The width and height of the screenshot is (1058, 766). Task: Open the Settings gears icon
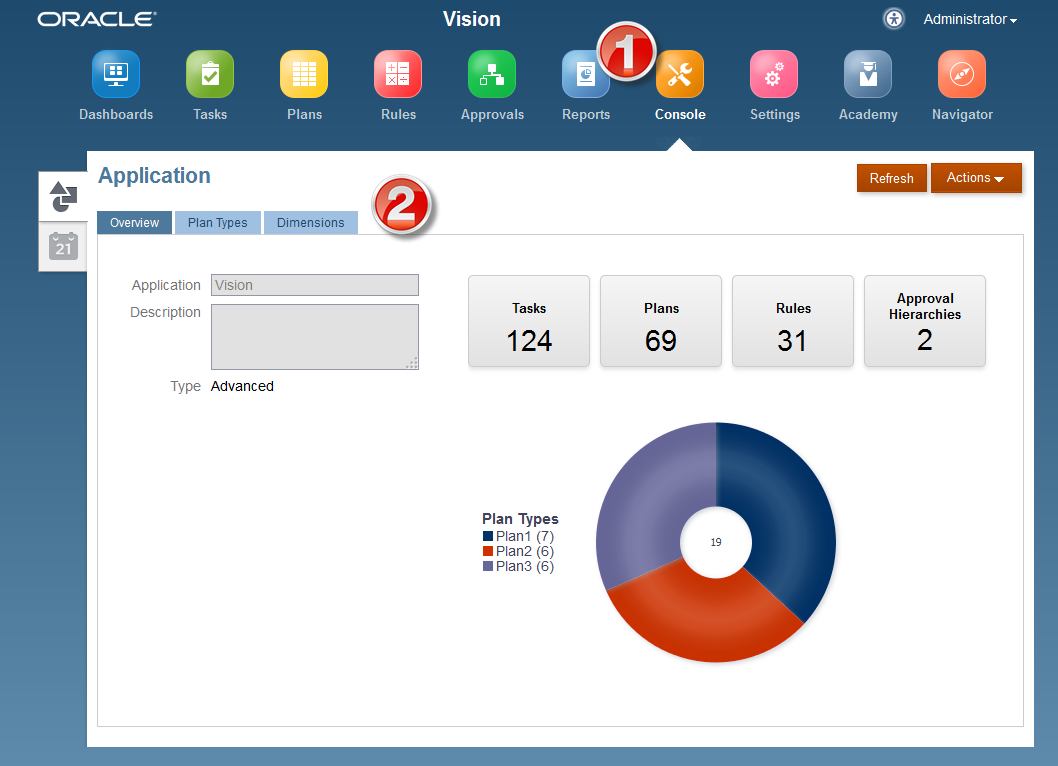point(774,74)
